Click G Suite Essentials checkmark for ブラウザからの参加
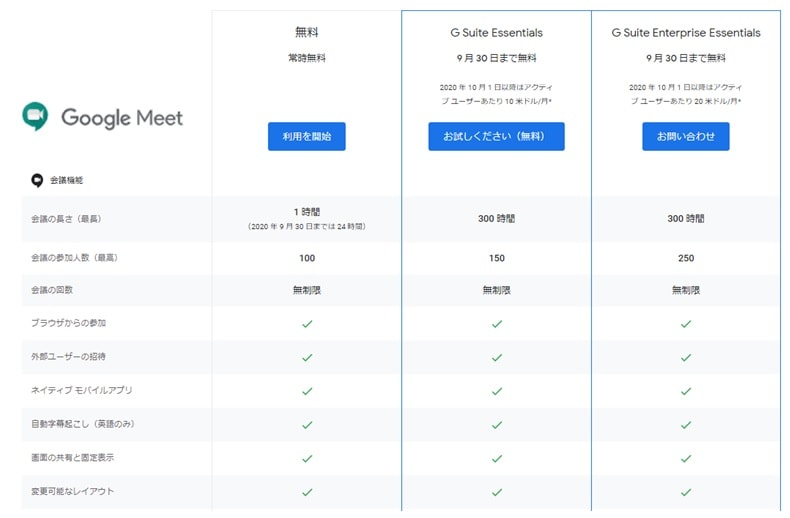The height and width of the screenshot is (518, 790). (496, 324)
